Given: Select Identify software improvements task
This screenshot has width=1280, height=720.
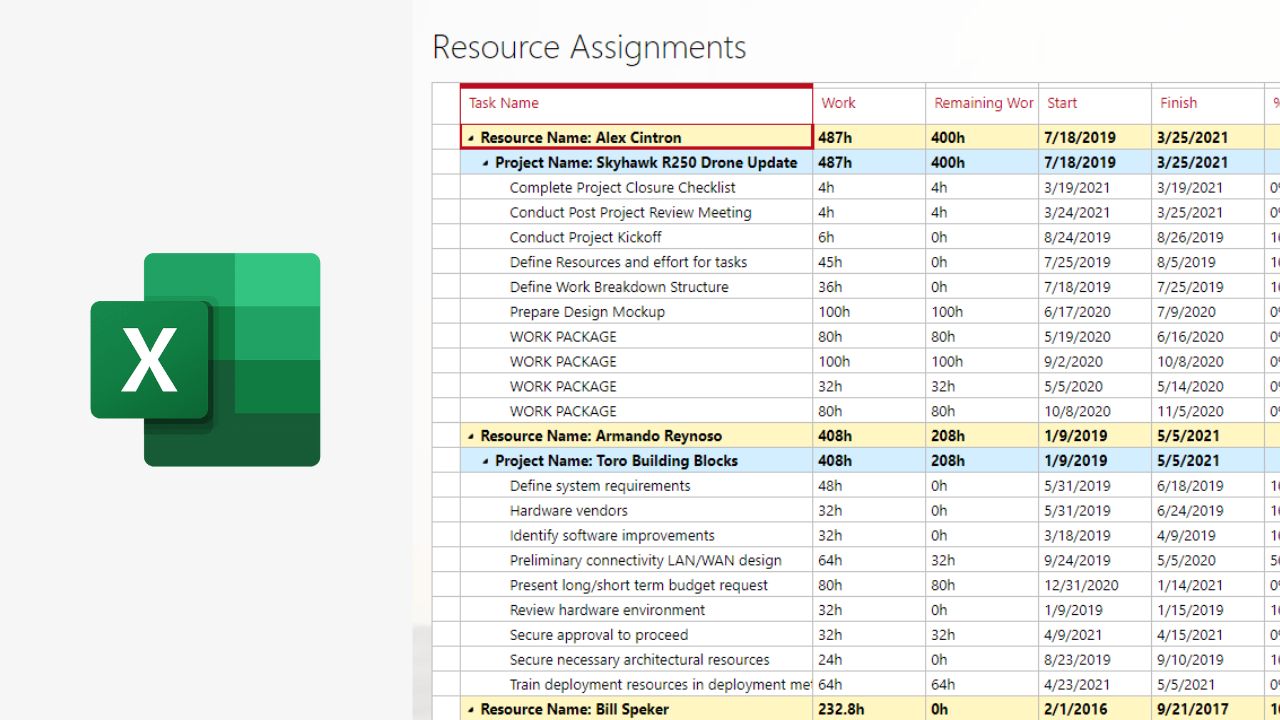Looking at the screenshot, I should click(x=612, y=535).
